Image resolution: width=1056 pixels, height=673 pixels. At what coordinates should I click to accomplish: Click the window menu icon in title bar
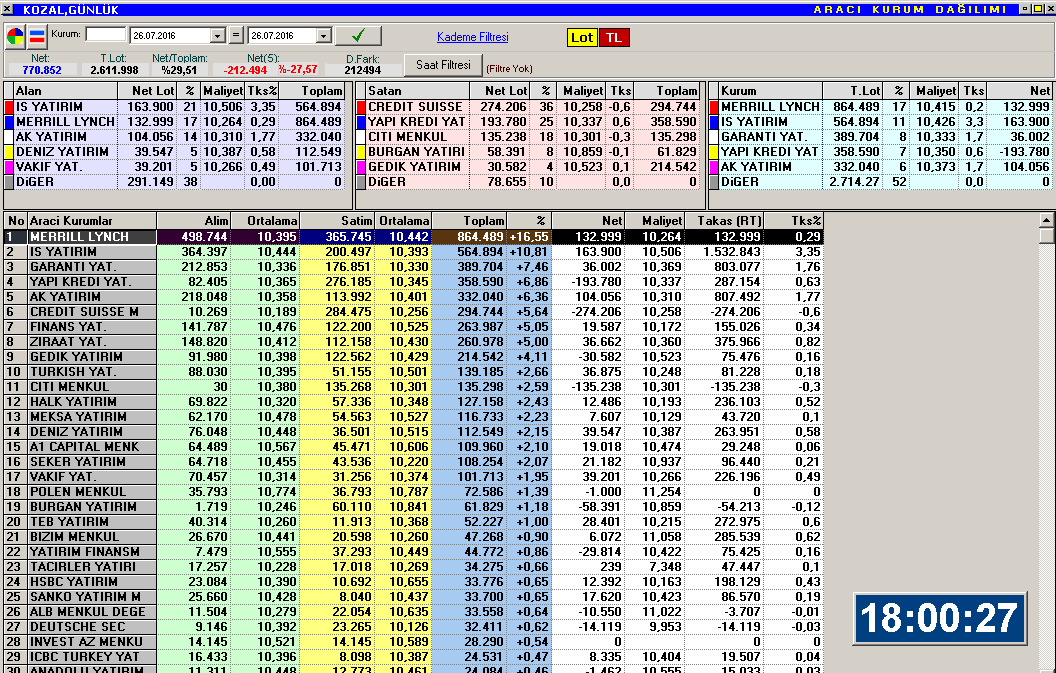tap(9, 9)
